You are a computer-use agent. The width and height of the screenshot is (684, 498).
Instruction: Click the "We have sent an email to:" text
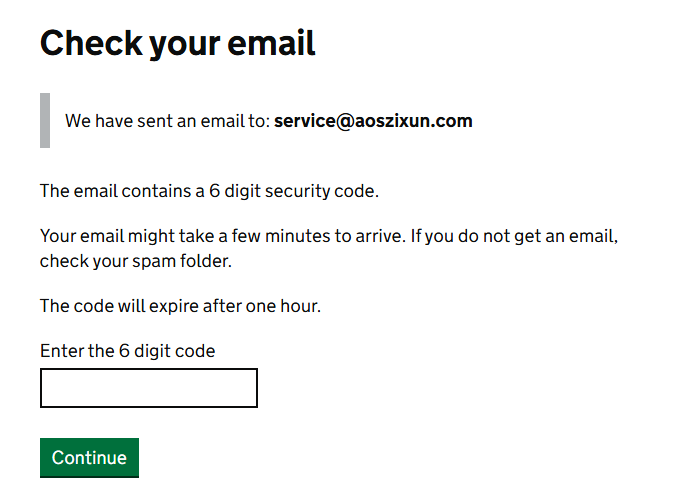click(x=167, y=121)
